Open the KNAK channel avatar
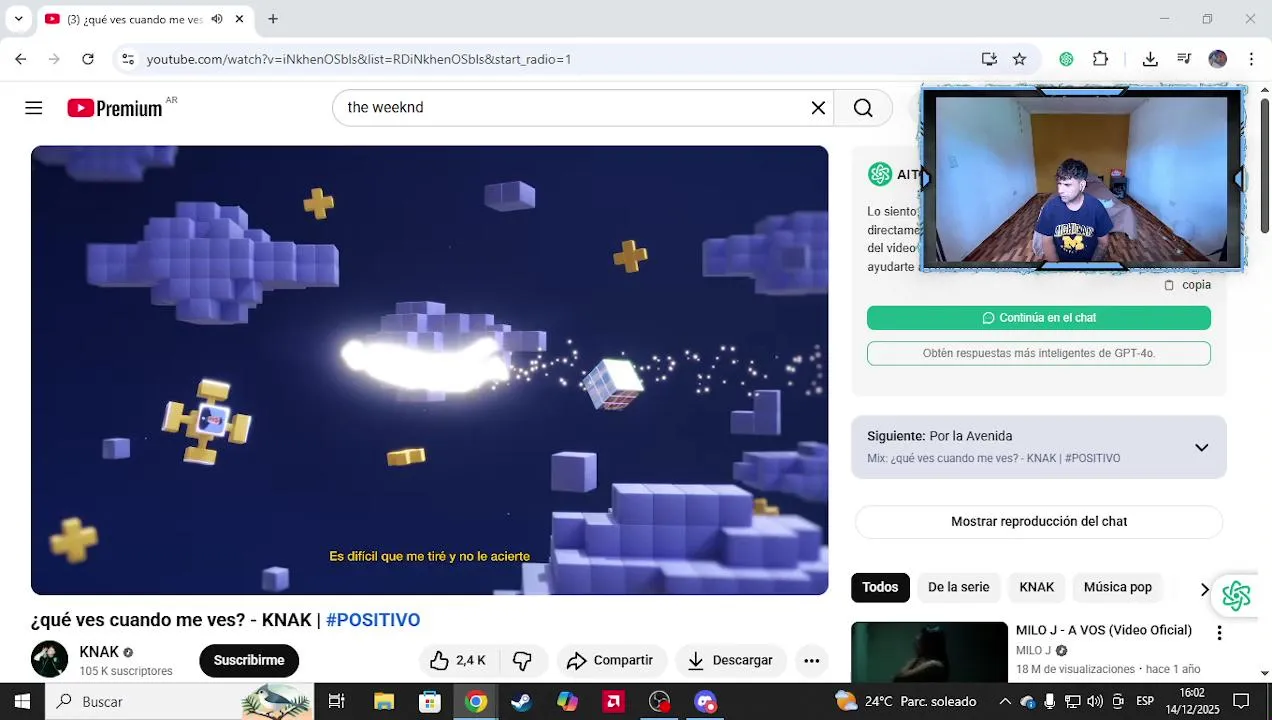The image size is (1272, 720). point(49,660)
